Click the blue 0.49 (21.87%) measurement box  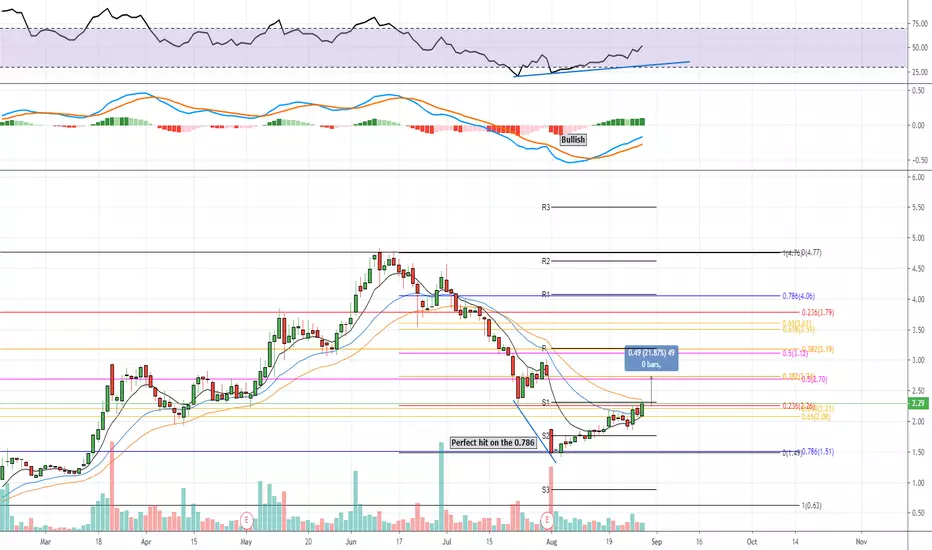(651, 359)
